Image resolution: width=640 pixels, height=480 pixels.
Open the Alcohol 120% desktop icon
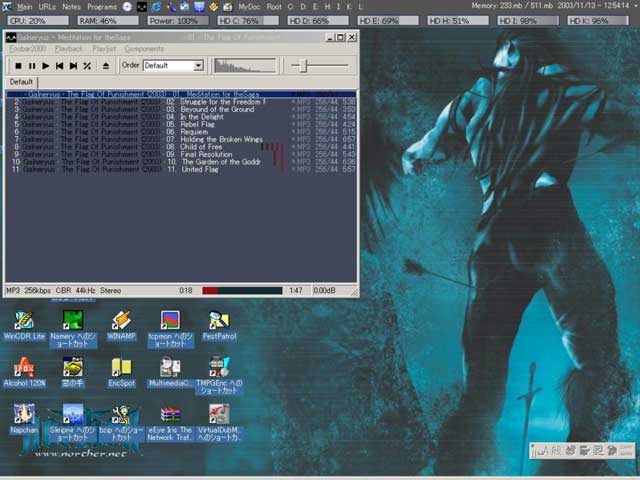click(24, 372)
